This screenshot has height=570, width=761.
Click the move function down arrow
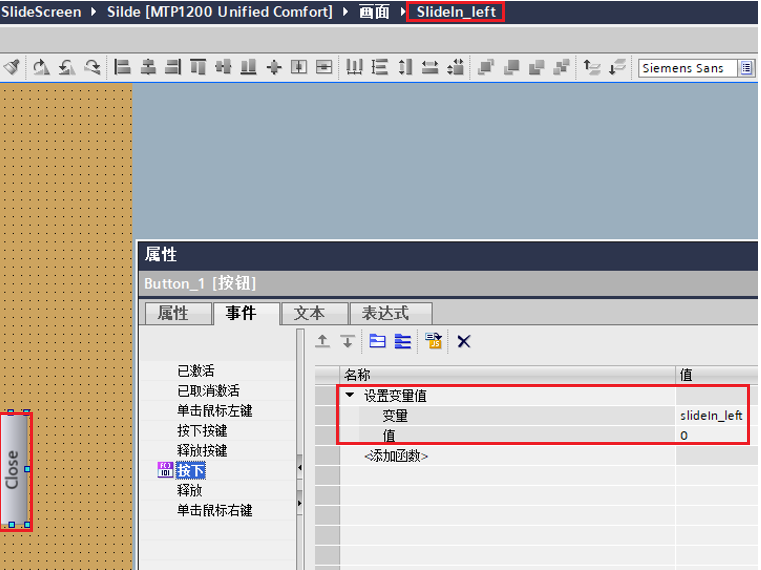pyautogui.click(x=347, y=341)
